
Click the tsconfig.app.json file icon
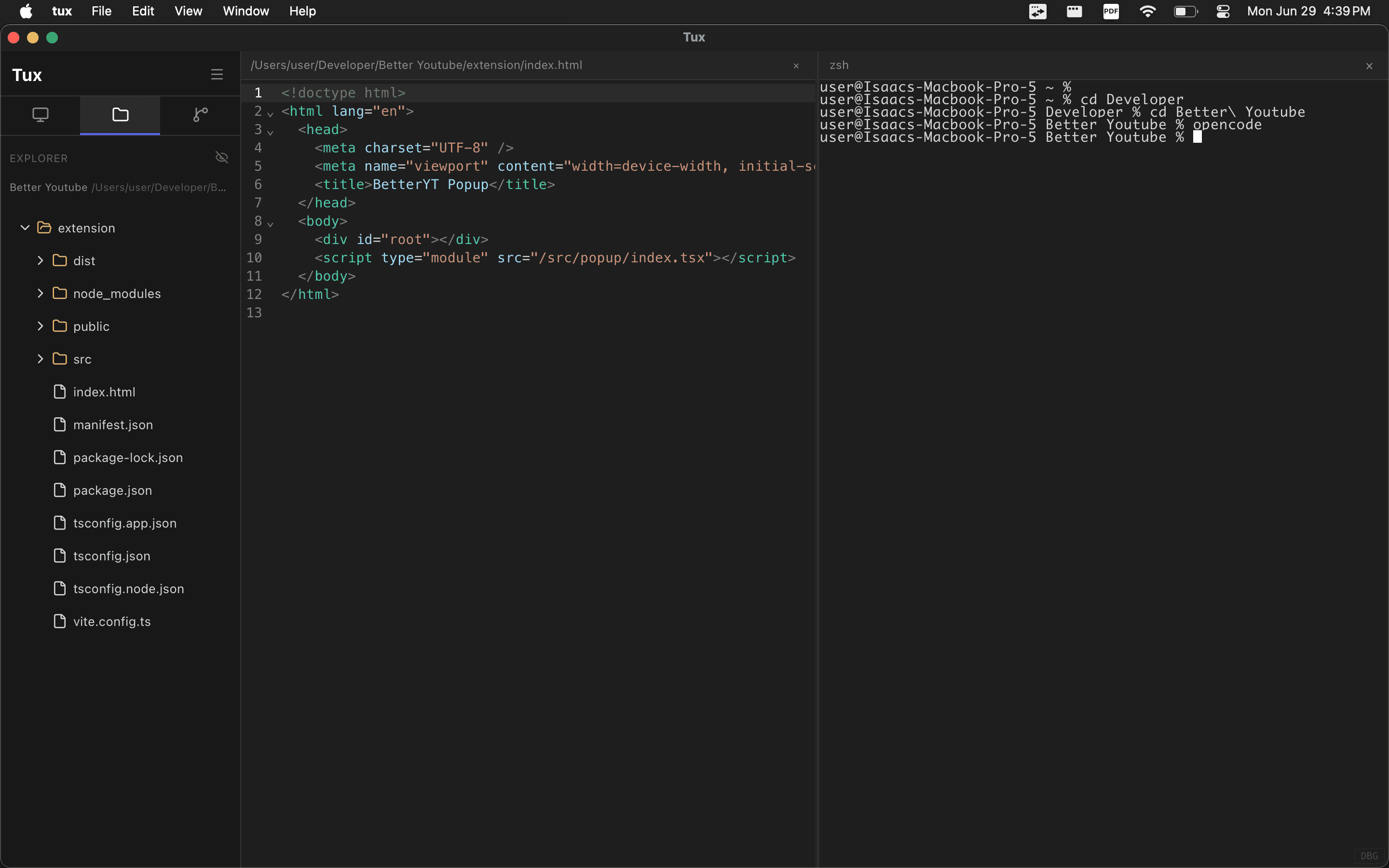60,522
